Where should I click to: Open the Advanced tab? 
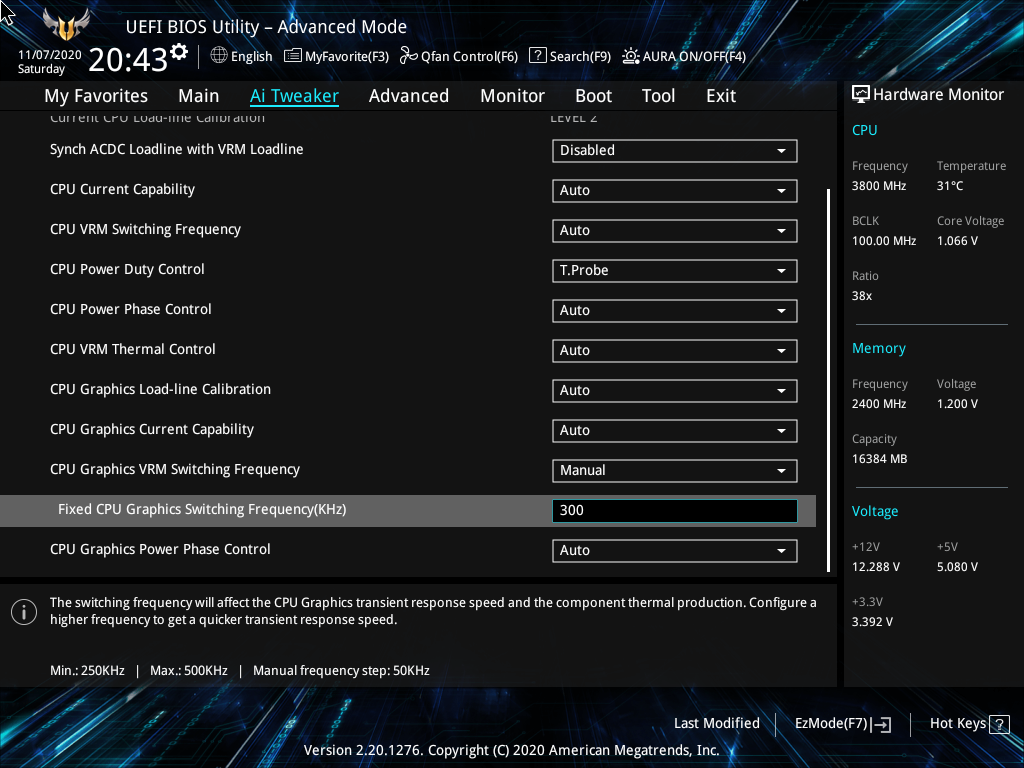[x=408, y=96]
